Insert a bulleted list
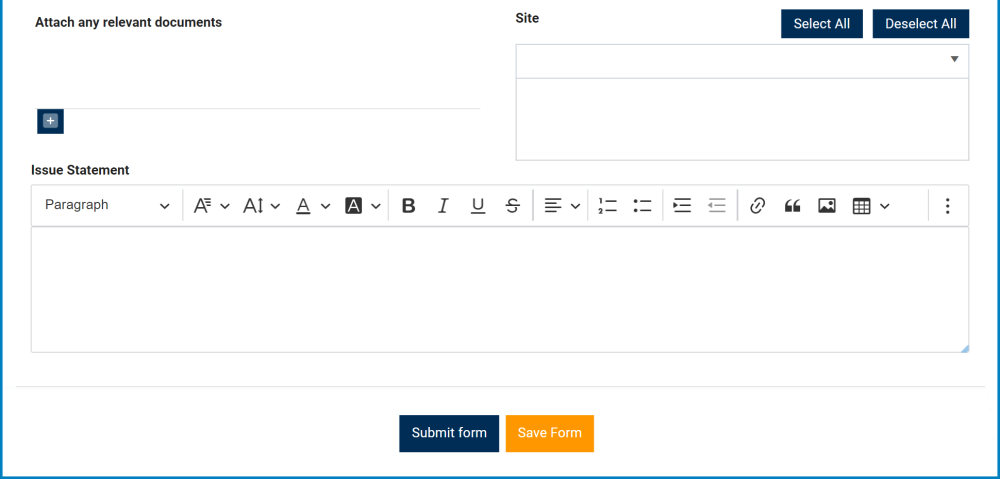 [x=642, y=206]
